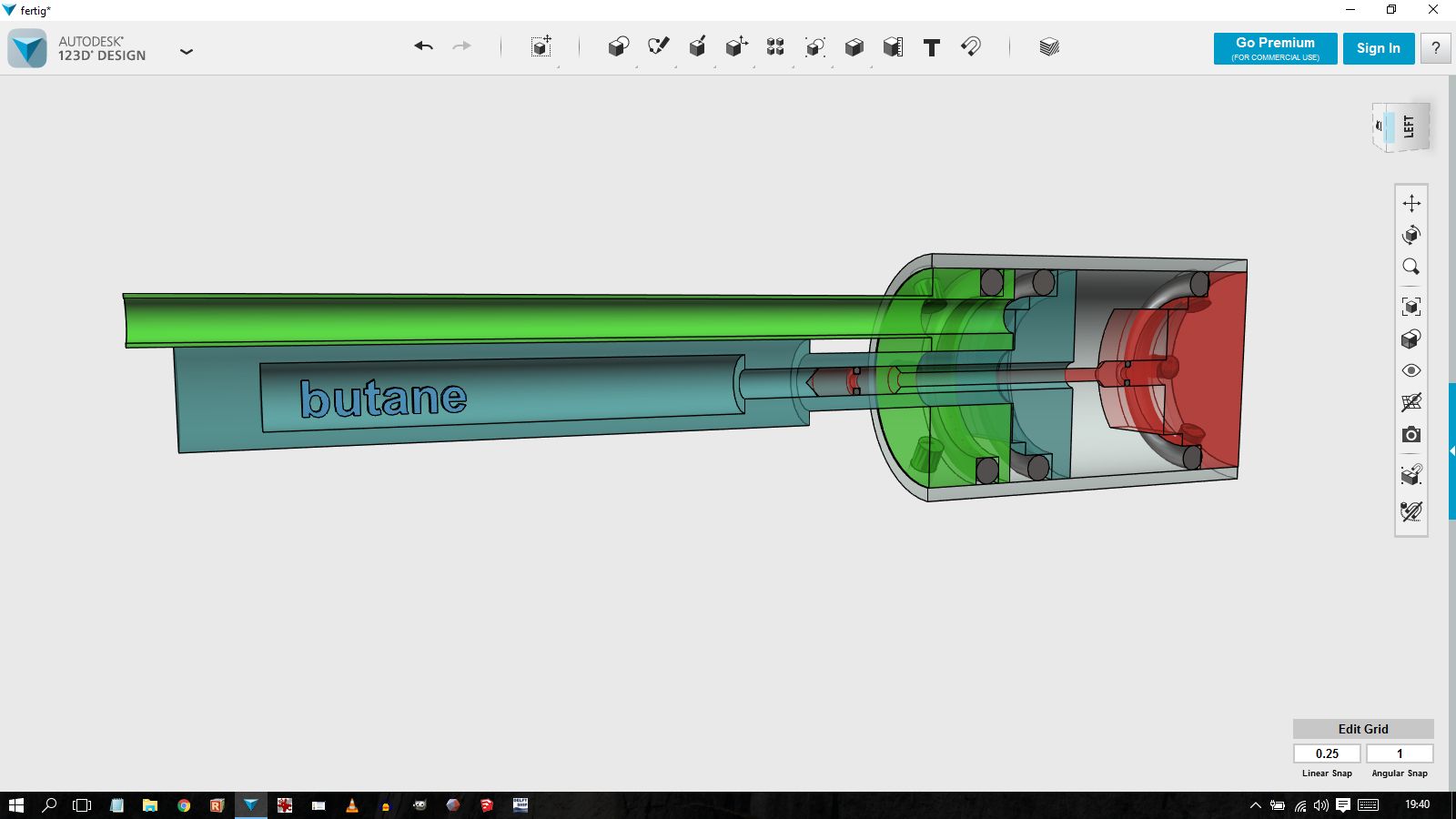Open the Primitives shapes tool
1456x819 pixels.
[x=618, y=47]
